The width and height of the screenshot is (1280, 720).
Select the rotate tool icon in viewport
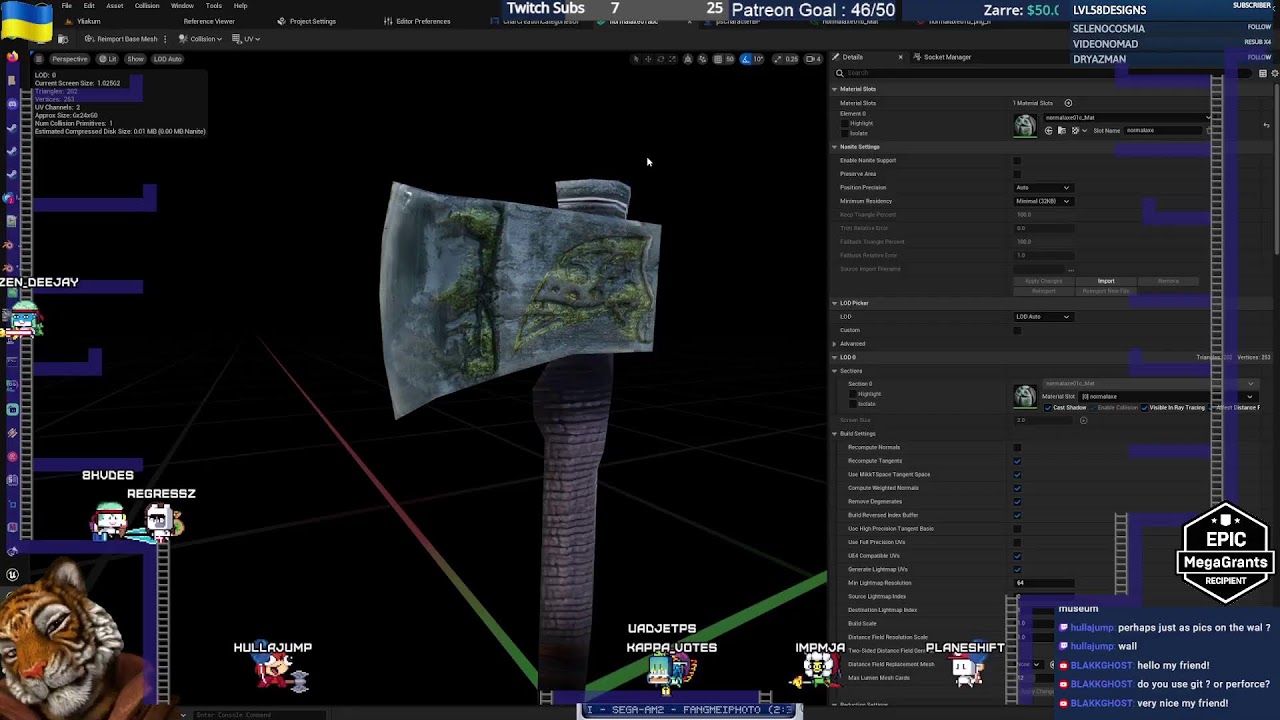point(660,59)
